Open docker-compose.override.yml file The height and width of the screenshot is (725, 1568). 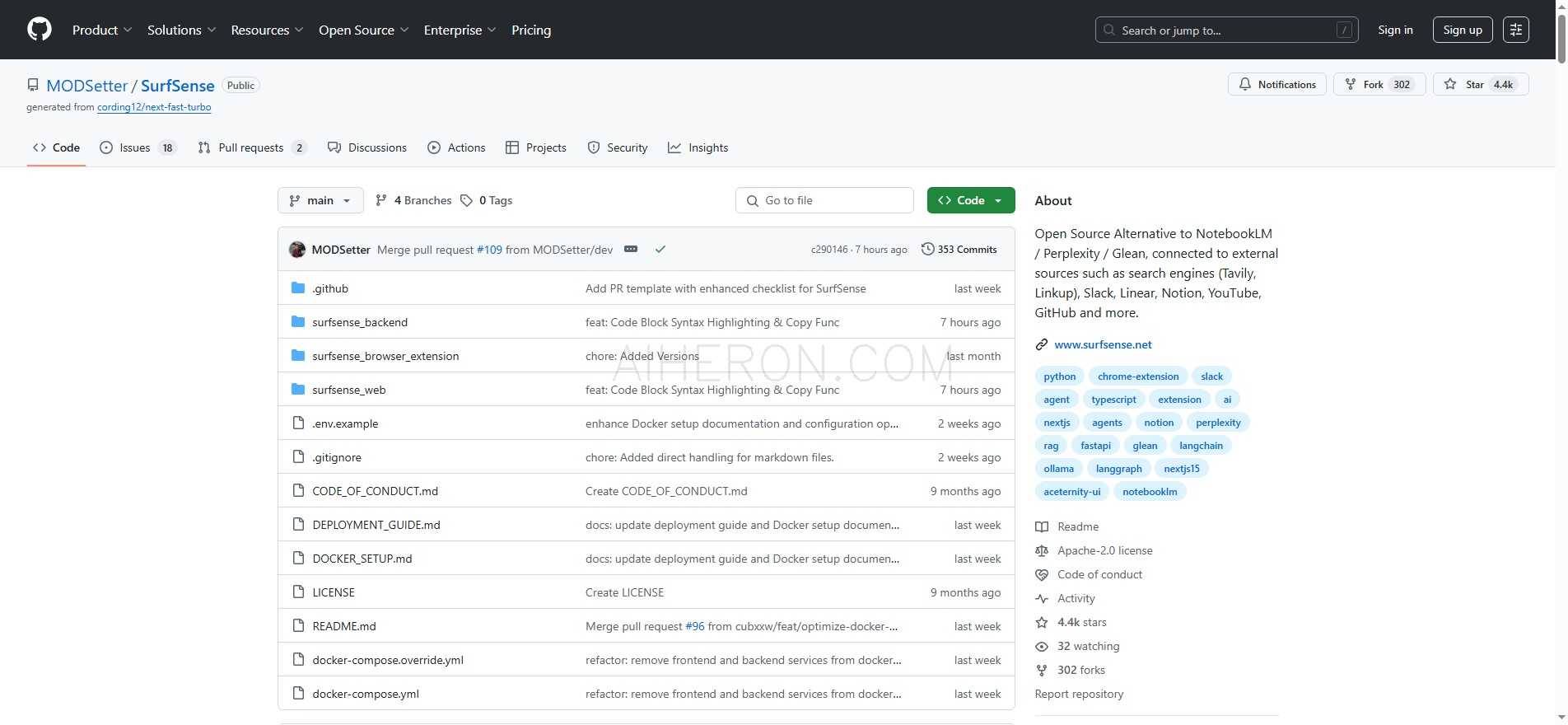tap(388, 660)
